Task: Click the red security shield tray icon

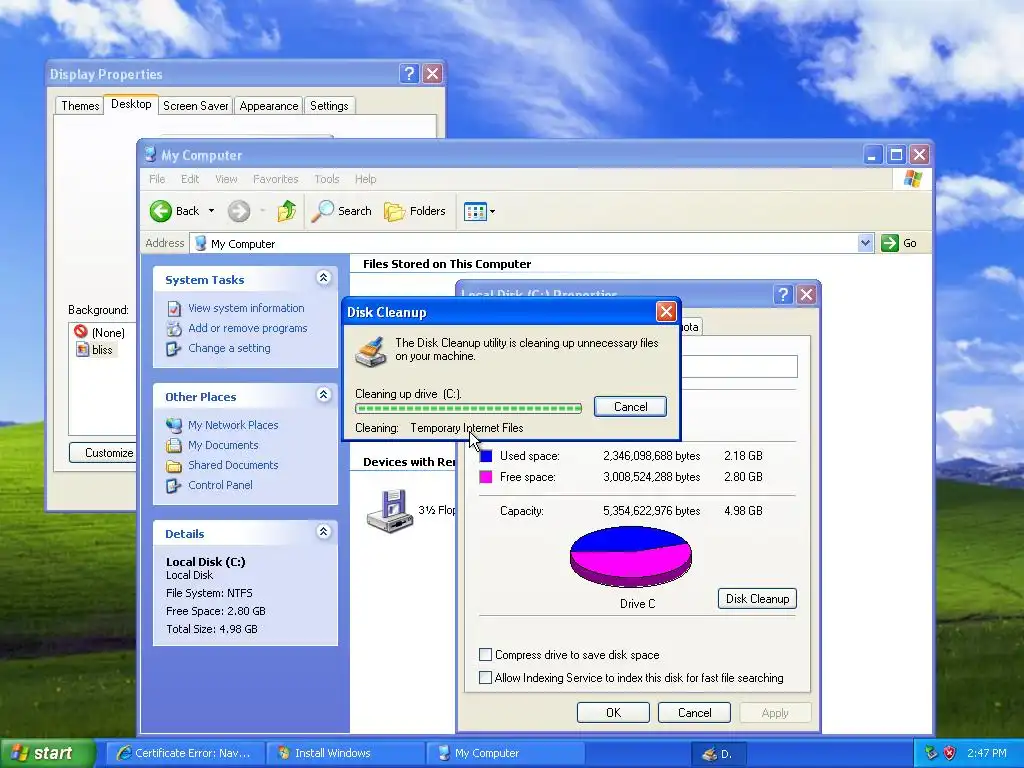Action: pyautogui.click(x=949, y=753)
